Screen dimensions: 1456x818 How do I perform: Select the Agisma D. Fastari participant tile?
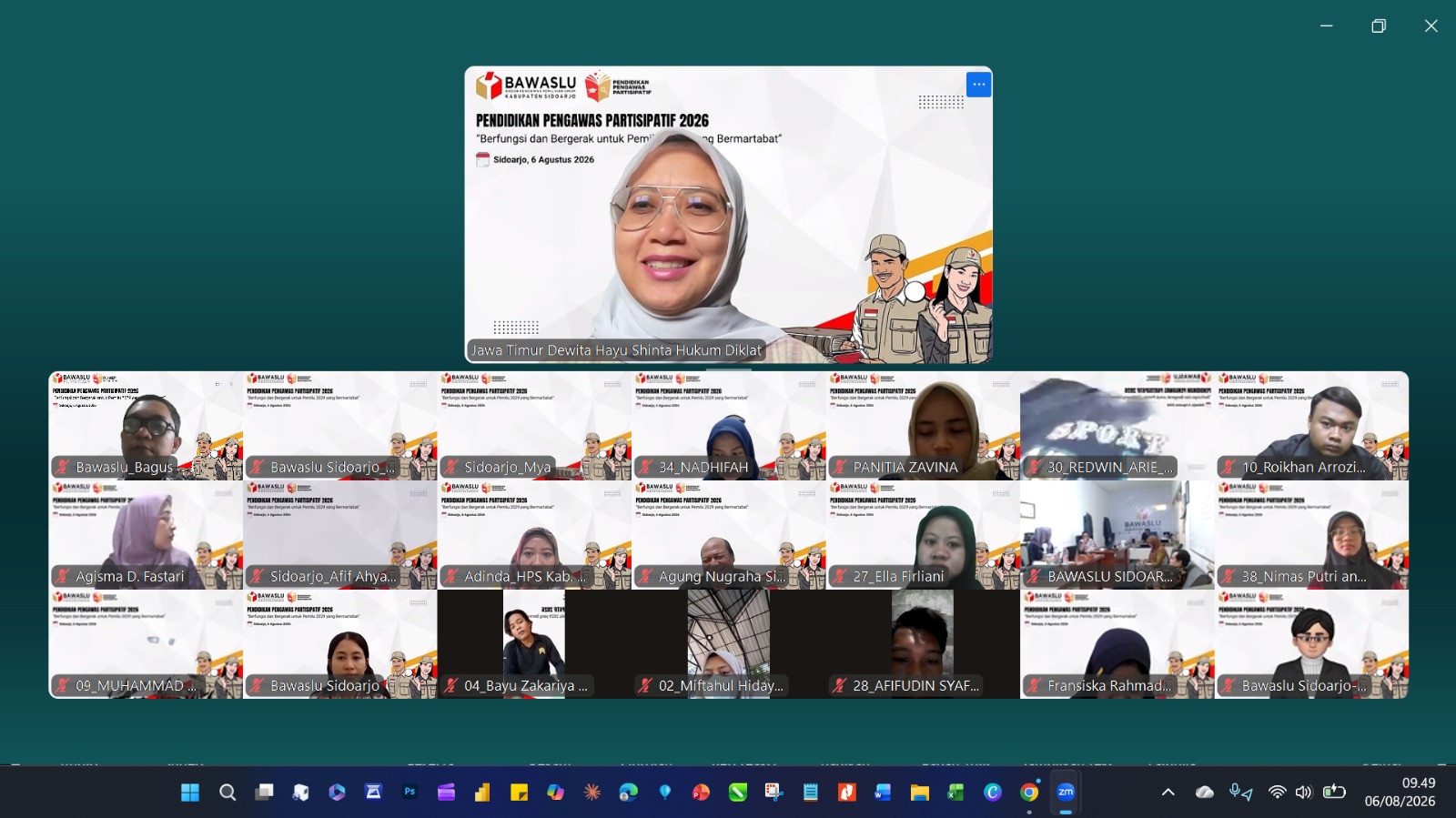pyautogui.click(x=146, y=535)
